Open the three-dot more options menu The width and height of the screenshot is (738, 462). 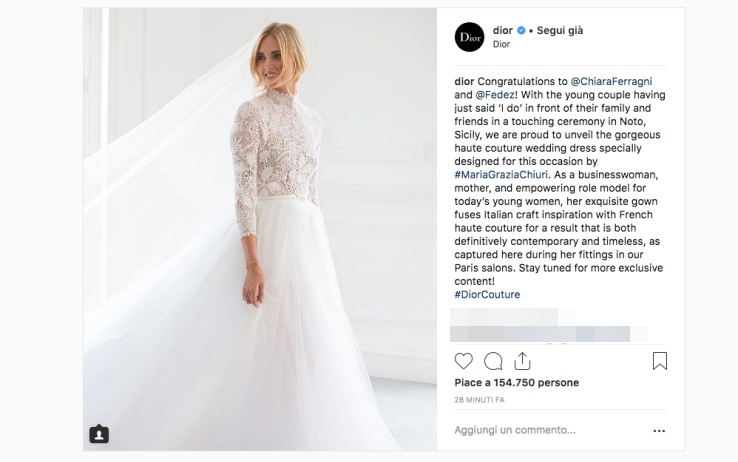659,430
